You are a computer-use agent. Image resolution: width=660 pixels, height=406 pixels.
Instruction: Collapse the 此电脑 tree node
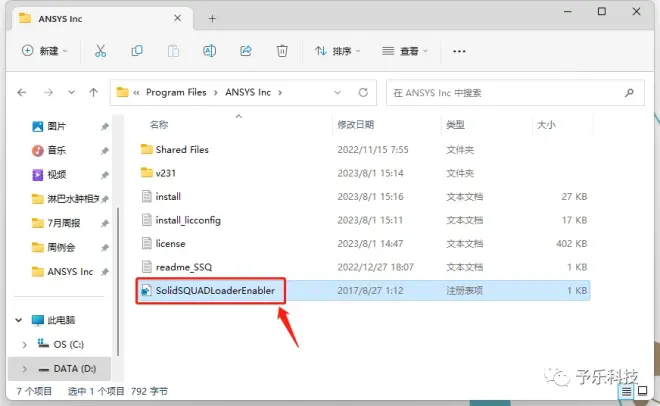tap(19, 320)
